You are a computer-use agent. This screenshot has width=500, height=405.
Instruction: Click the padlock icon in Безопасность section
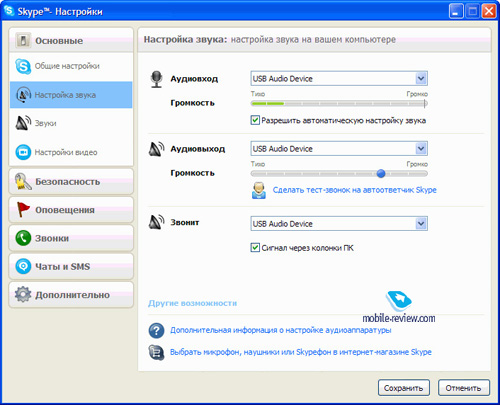(23, 182)
